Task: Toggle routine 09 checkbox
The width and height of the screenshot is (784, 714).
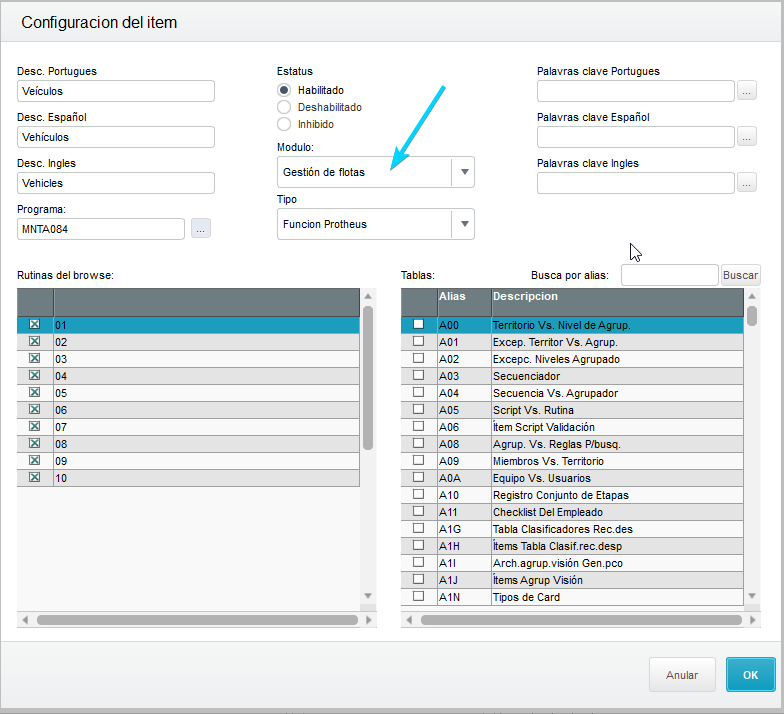Action: 34,460
